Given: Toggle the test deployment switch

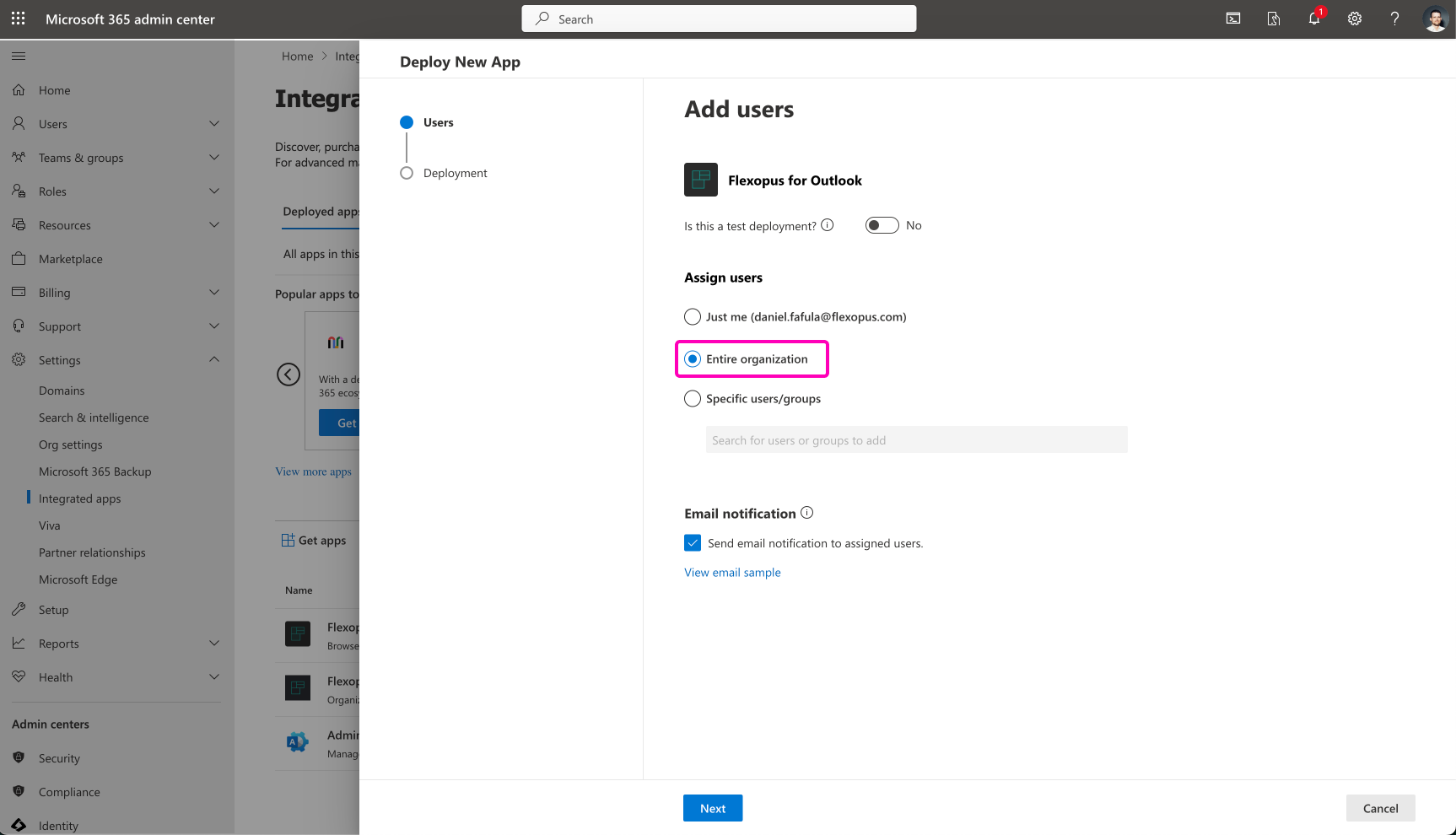Looking at the screenshot, I should pyautogui.click(x=882, y=225).
